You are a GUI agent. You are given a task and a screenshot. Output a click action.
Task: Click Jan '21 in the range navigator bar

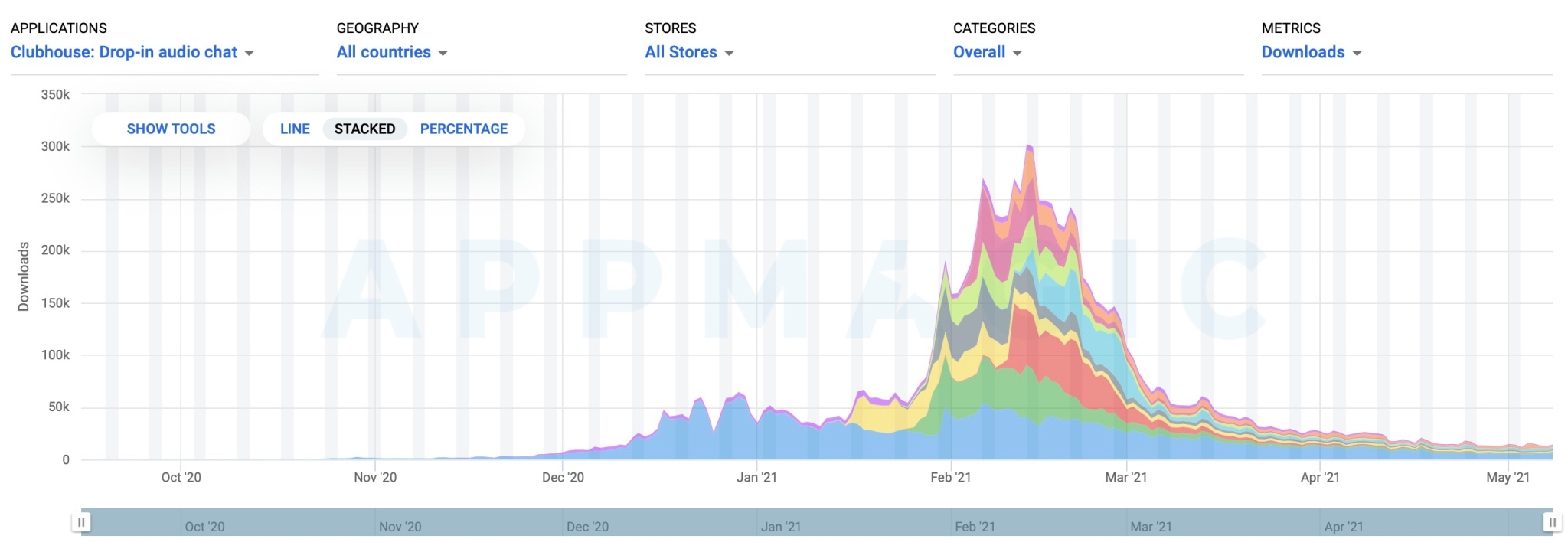[x=780, y=527]
